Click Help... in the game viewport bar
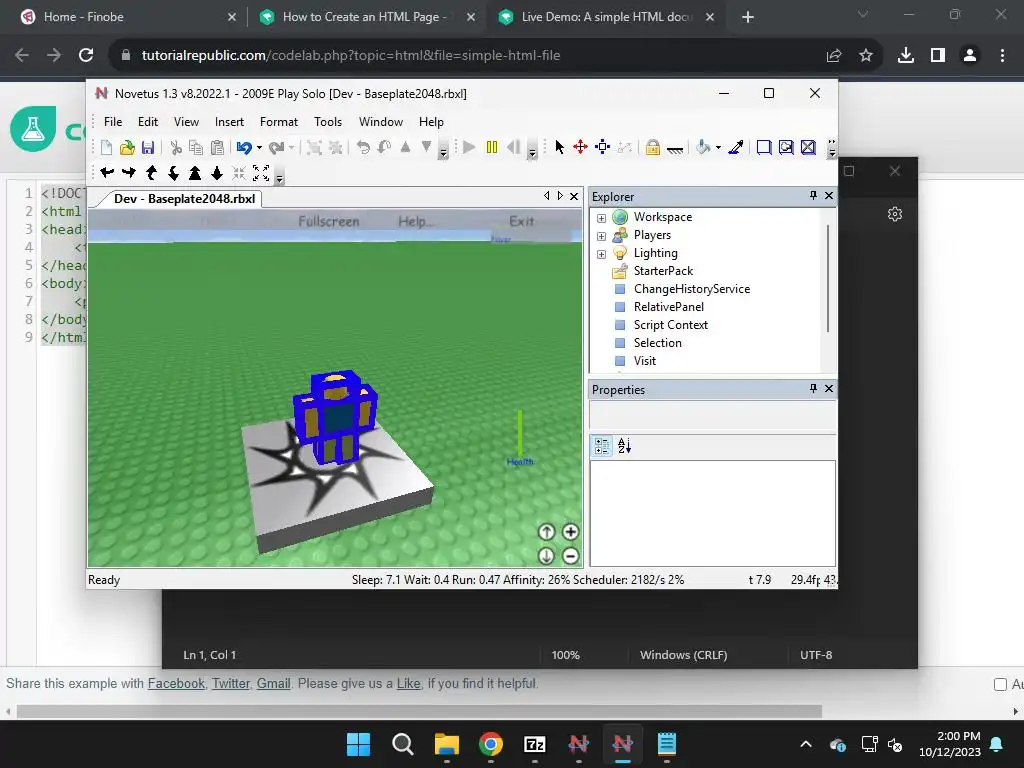The width and height of the screenshot is (1024, 768). 416,221
